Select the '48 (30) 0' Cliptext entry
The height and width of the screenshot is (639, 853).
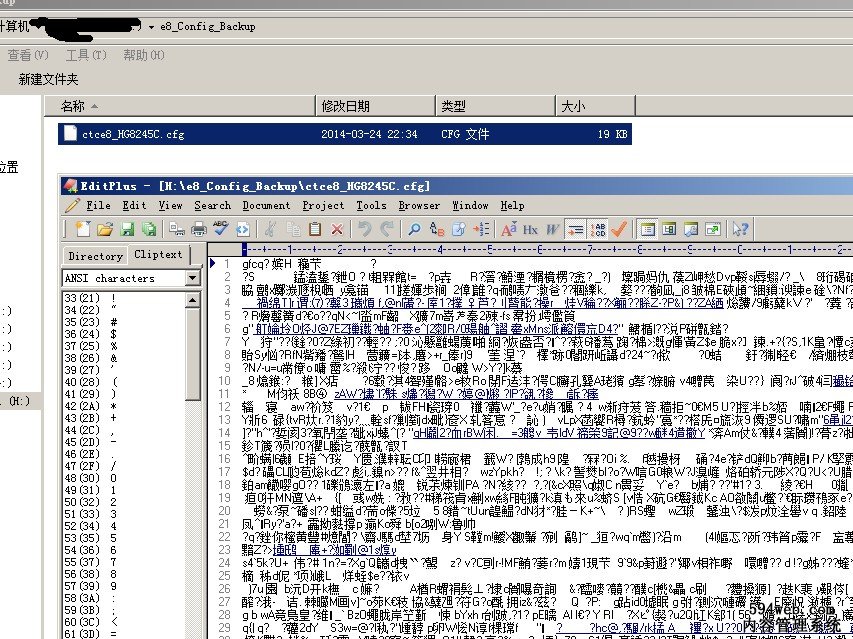[90, 478]
